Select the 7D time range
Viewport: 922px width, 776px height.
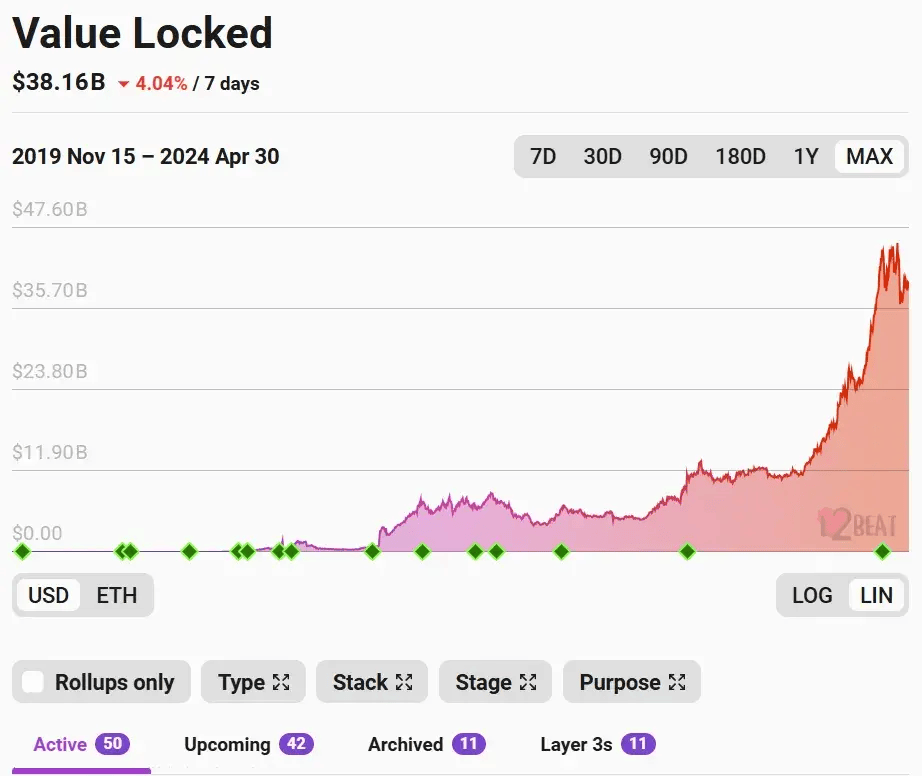543,156
